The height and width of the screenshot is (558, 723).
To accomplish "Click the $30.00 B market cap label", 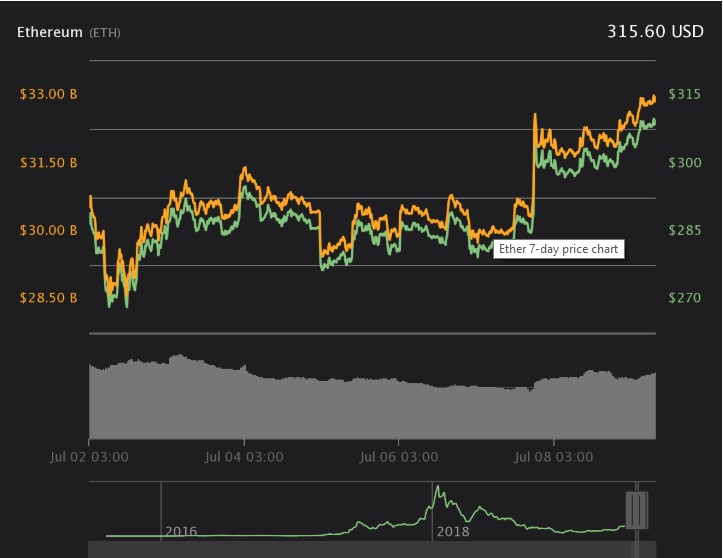I will 48,230.
